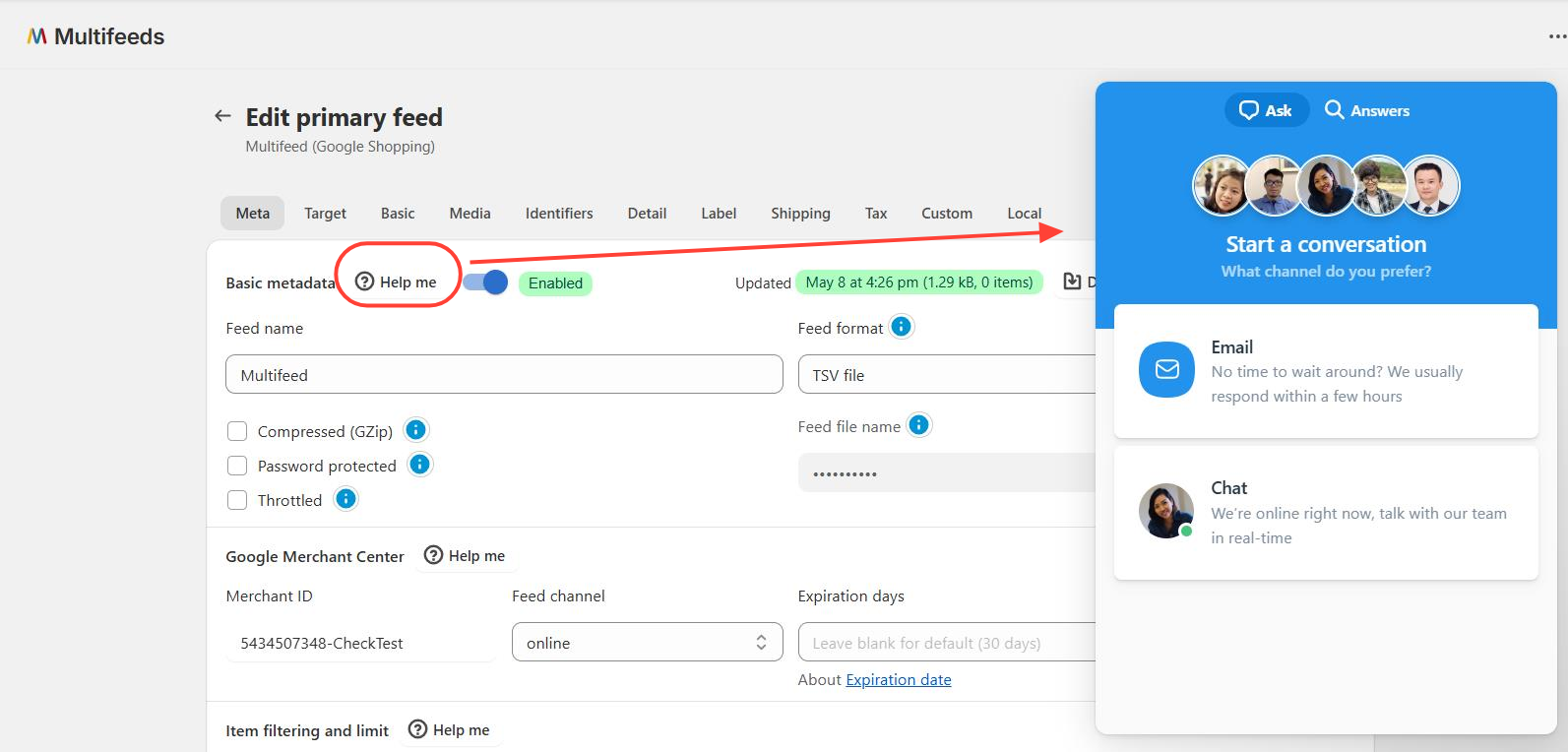Switch to the Shipping tab

click(x=800, y=213)
